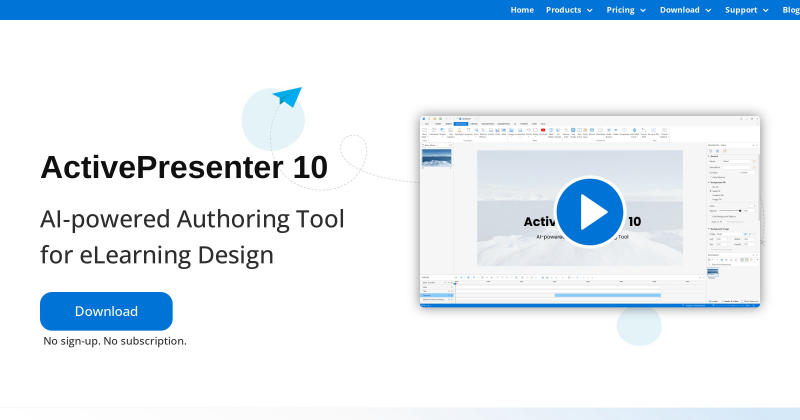Play the ActivePresenter intro video
The width and height of the screenshot is (800, 420).
589,211
